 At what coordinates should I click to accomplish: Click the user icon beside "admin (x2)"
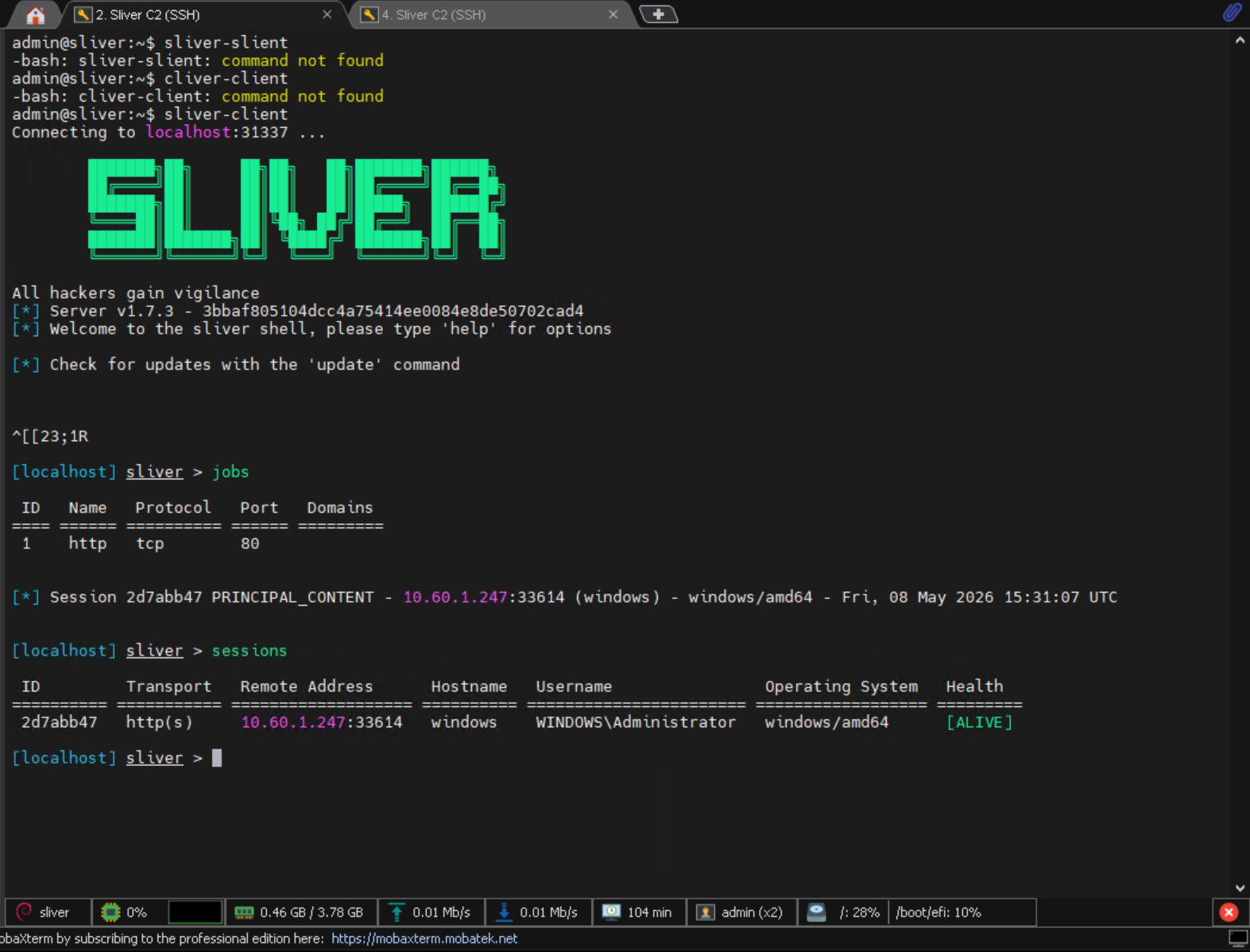706,912
